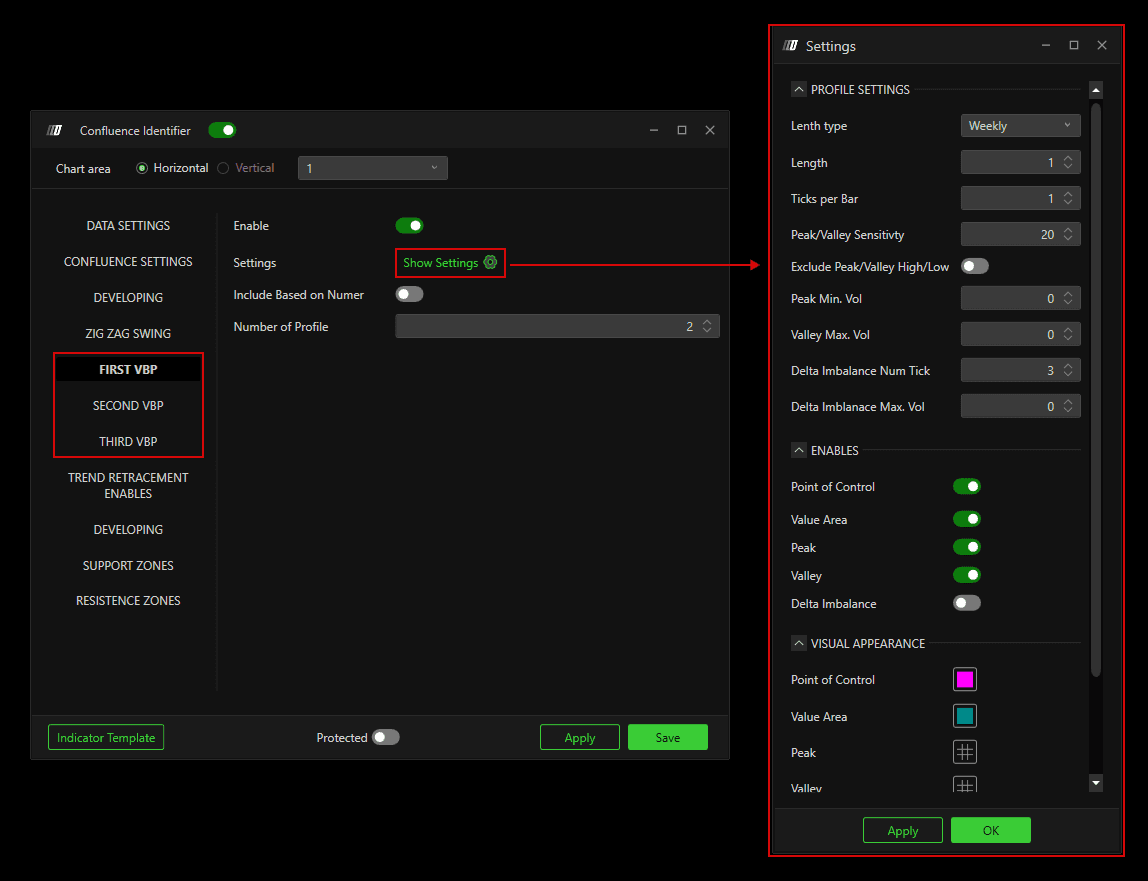The height and width of the screenshot is (881, 1148).
Task: Open the teal Value Area swatch
Action: pyautogui.click(x=965, y=715)
